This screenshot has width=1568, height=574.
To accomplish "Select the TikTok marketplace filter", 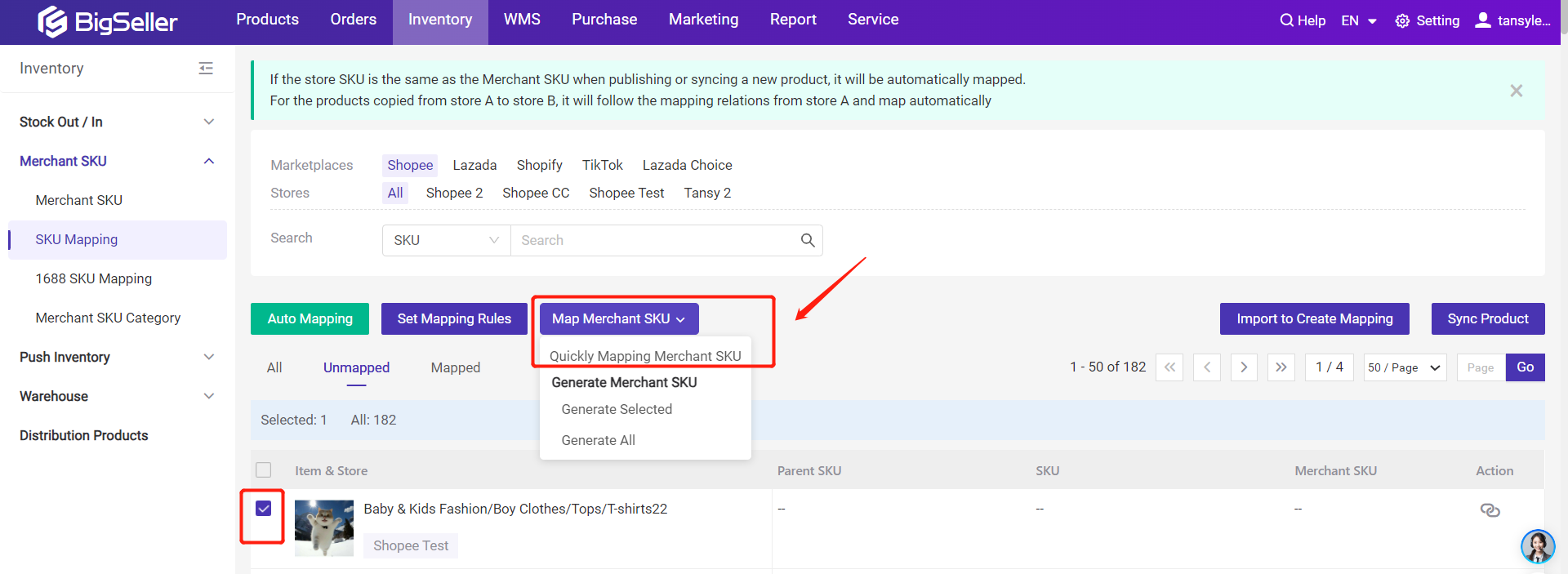I will tap(603, 165).
